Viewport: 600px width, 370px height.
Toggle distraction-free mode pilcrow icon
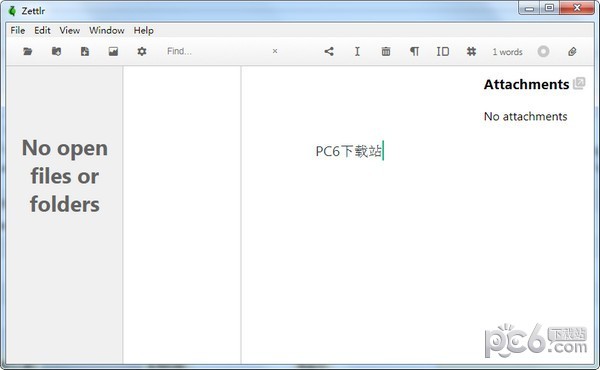(x=414, y=51)
